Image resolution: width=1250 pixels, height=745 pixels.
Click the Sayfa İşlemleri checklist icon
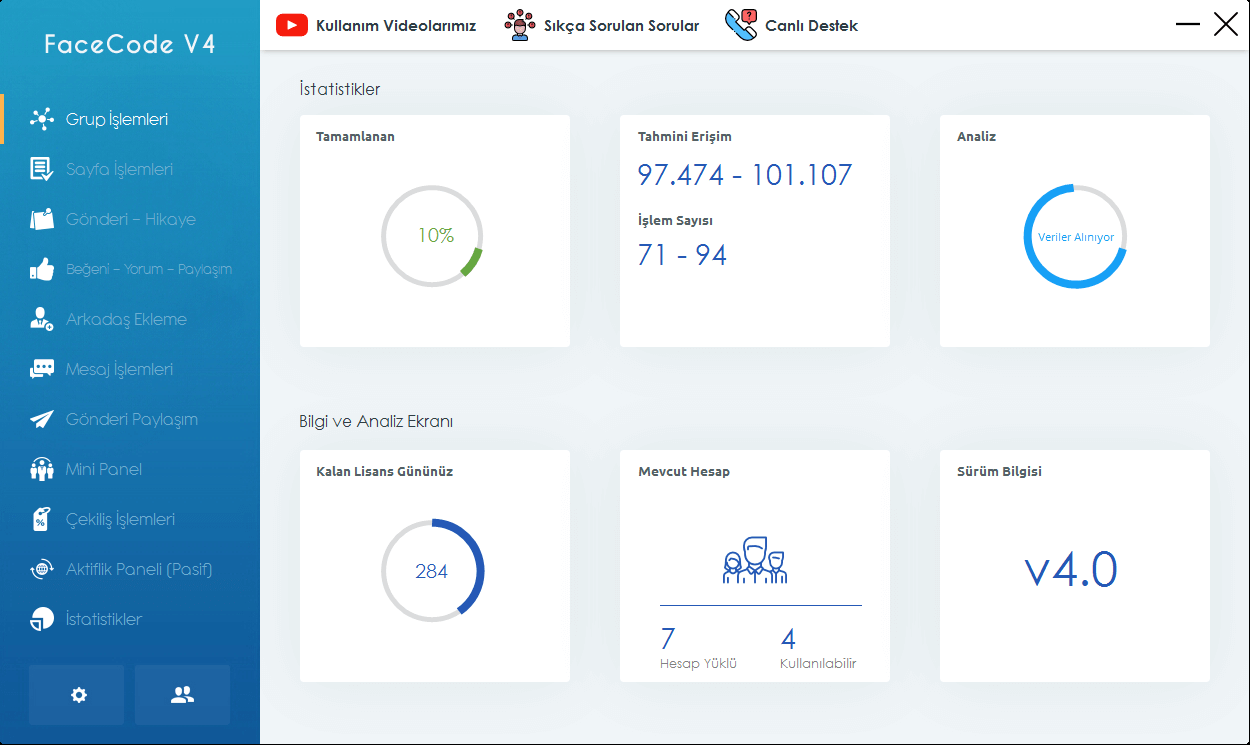tap(42, 169)
